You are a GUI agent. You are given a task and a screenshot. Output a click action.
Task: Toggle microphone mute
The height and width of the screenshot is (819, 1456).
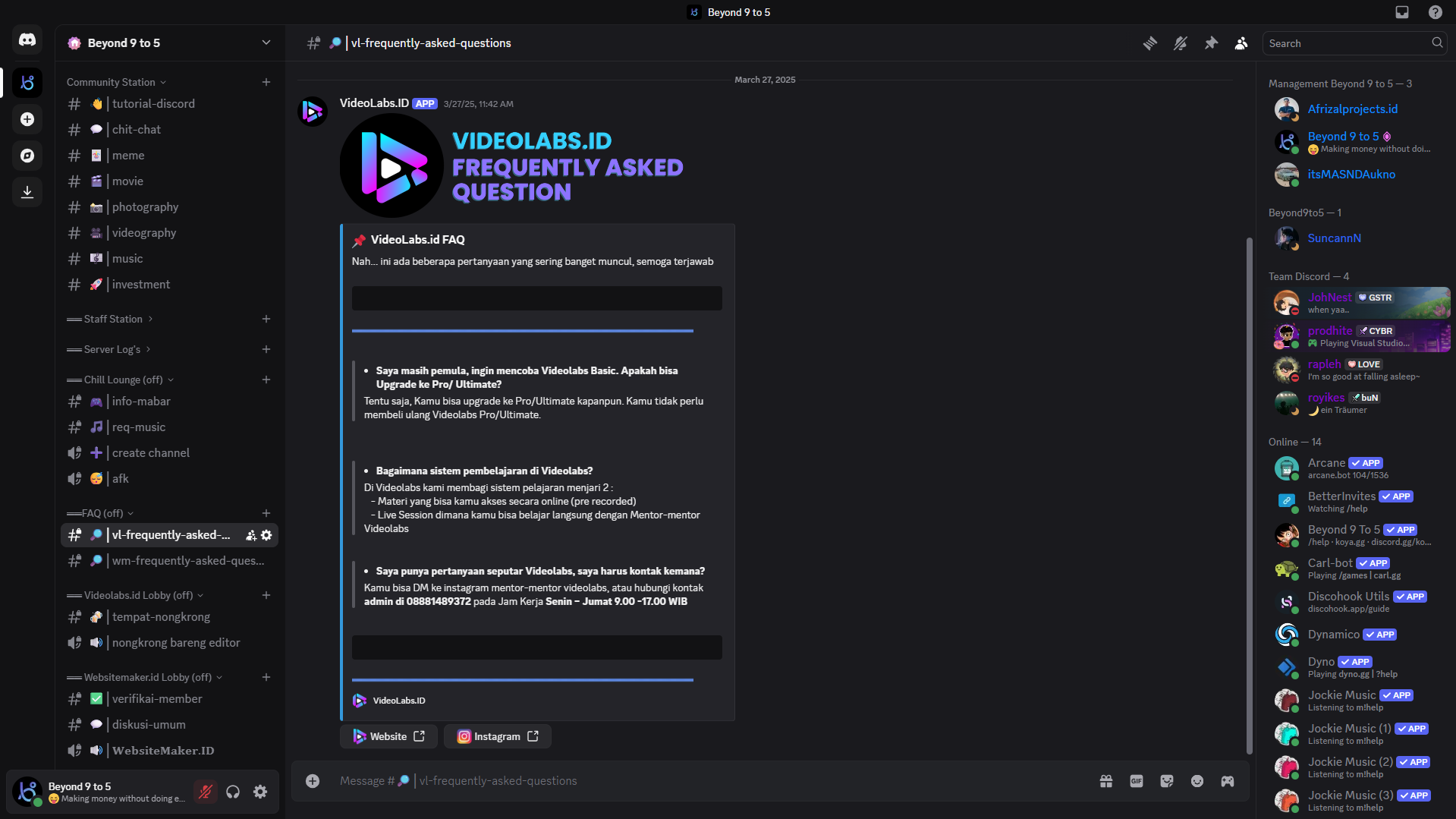[x=205, y=792]
